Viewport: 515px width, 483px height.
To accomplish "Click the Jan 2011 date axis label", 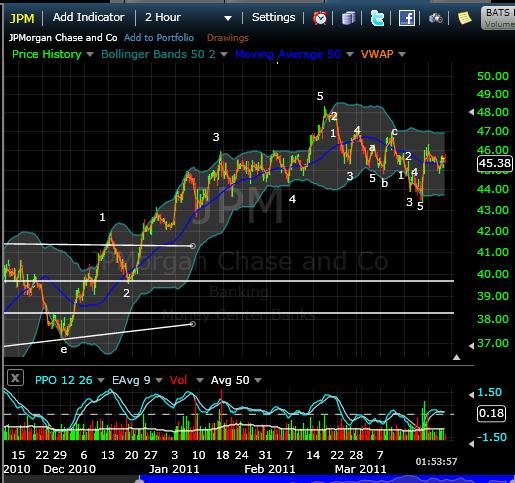I will coord(174,469).
